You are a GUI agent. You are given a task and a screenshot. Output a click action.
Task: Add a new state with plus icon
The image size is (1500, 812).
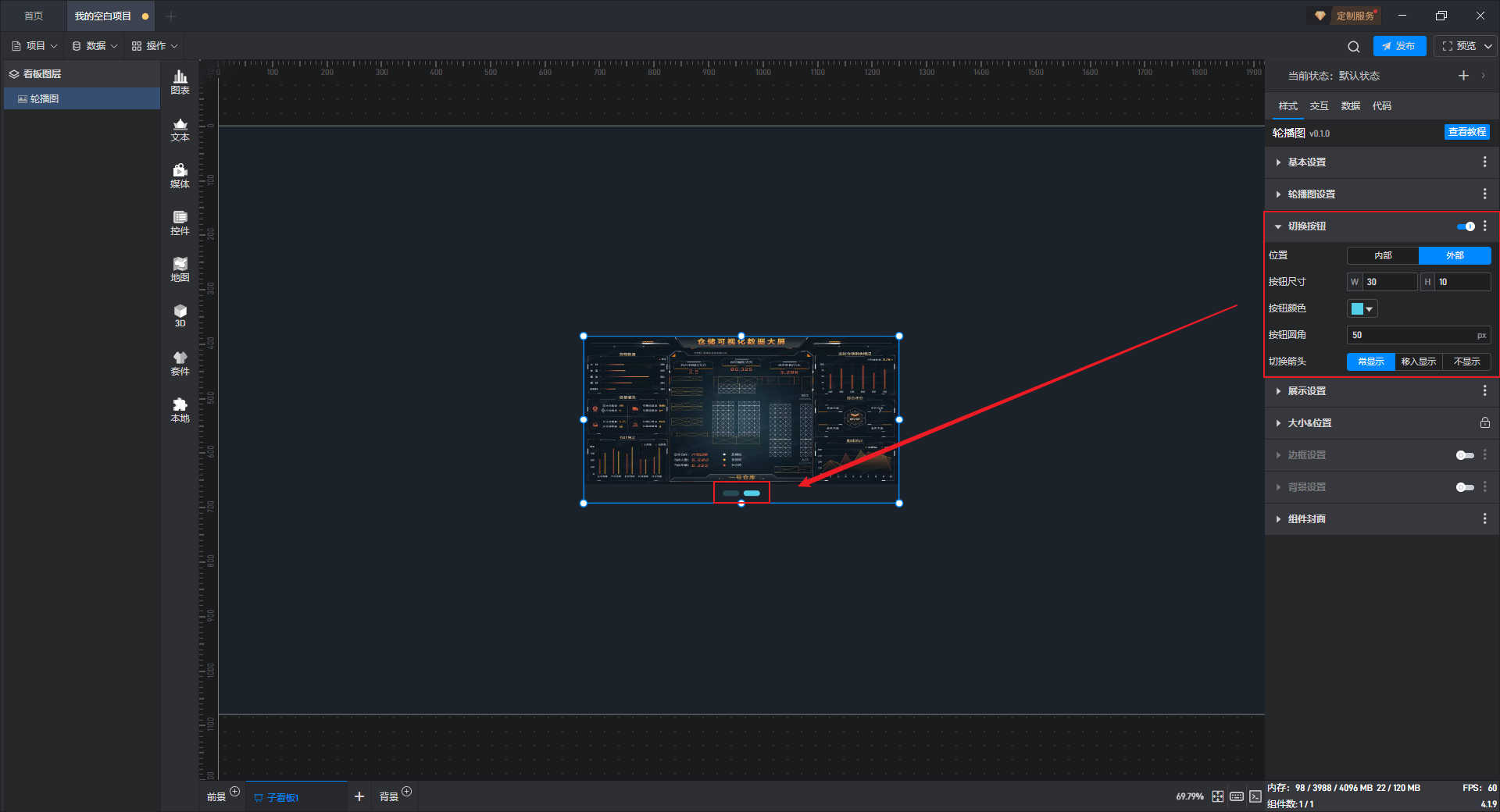(1463, 76)
